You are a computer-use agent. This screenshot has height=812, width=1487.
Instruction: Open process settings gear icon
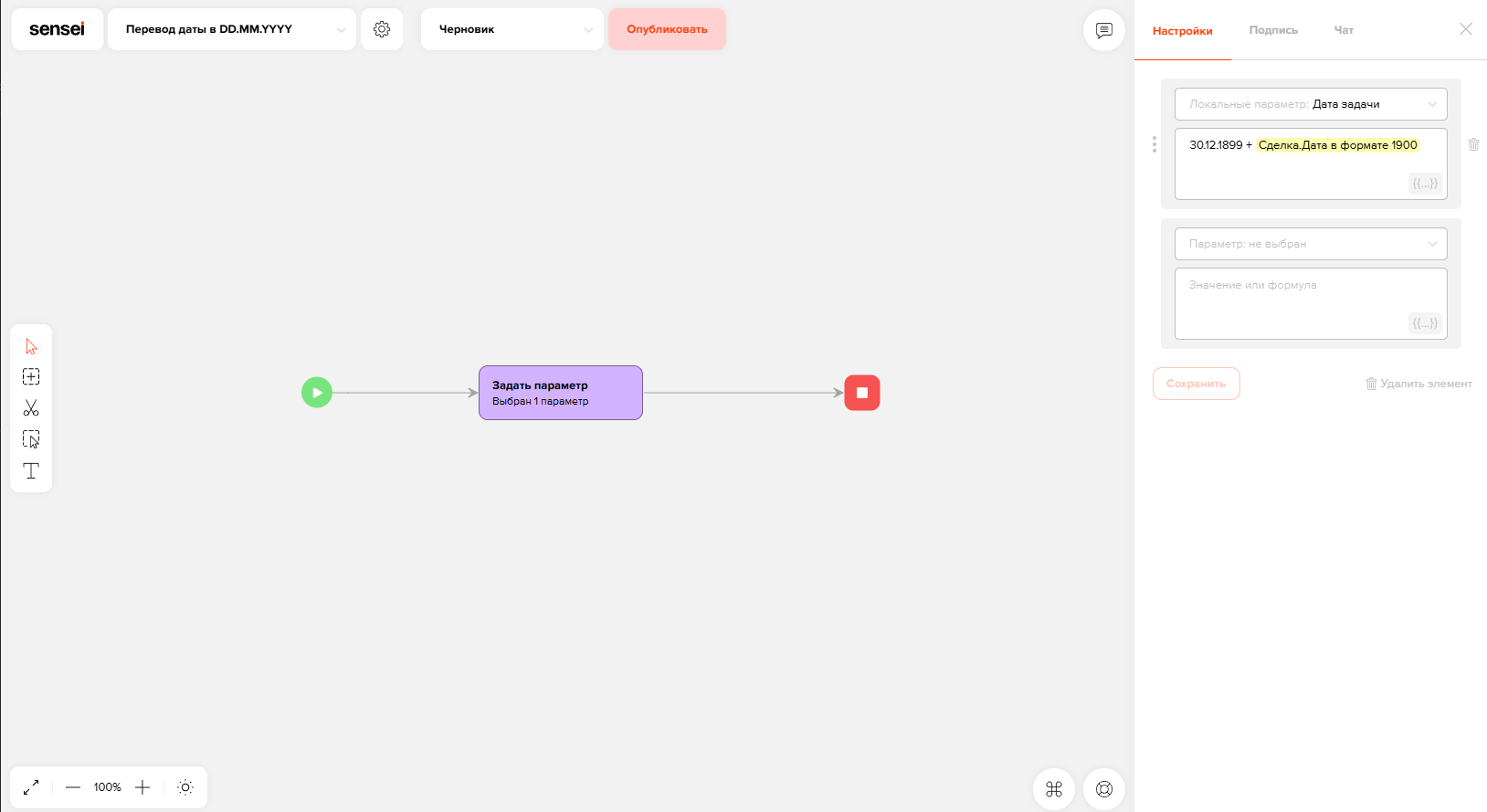[x=382, y=29]
